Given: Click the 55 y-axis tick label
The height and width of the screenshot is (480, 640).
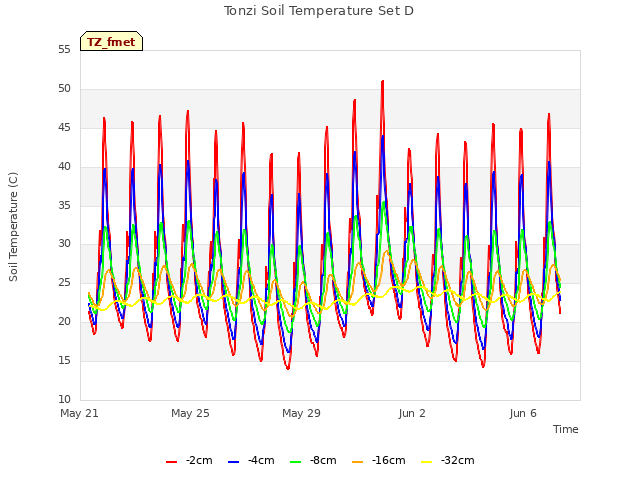Looking at the screenshot, I should [x=64, y=50].
